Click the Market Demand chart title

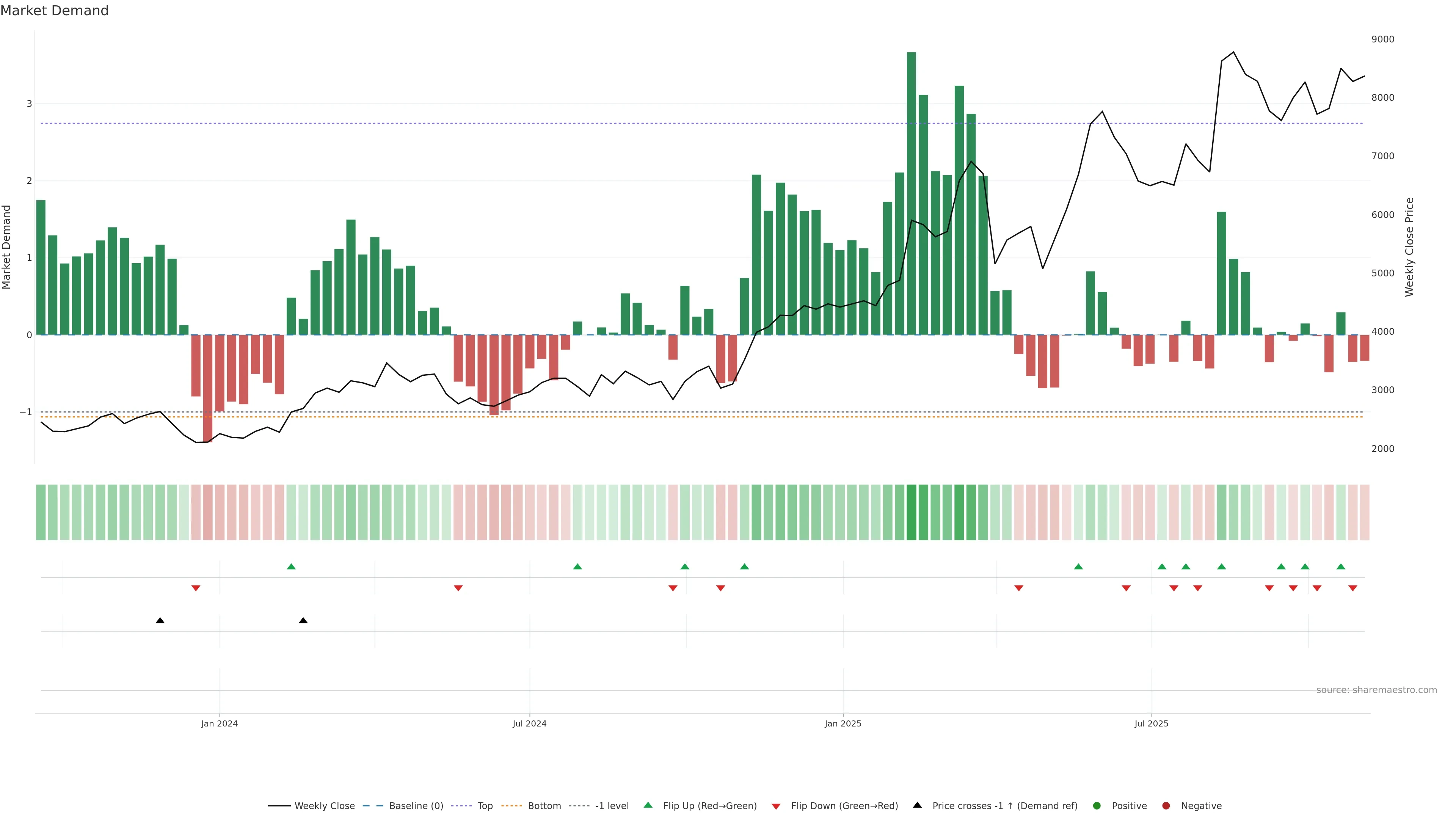pyautogui.click(x=54, y=11)
